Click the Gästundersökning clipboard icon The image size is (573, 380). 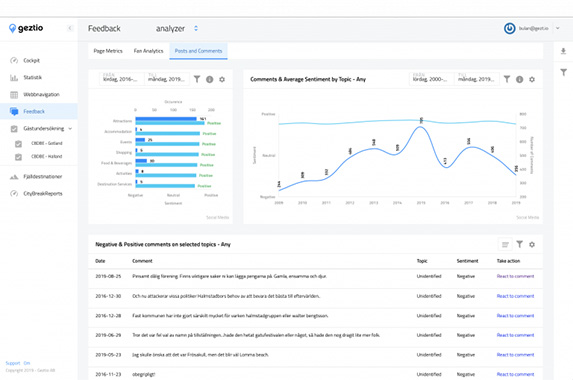[14, 129]
